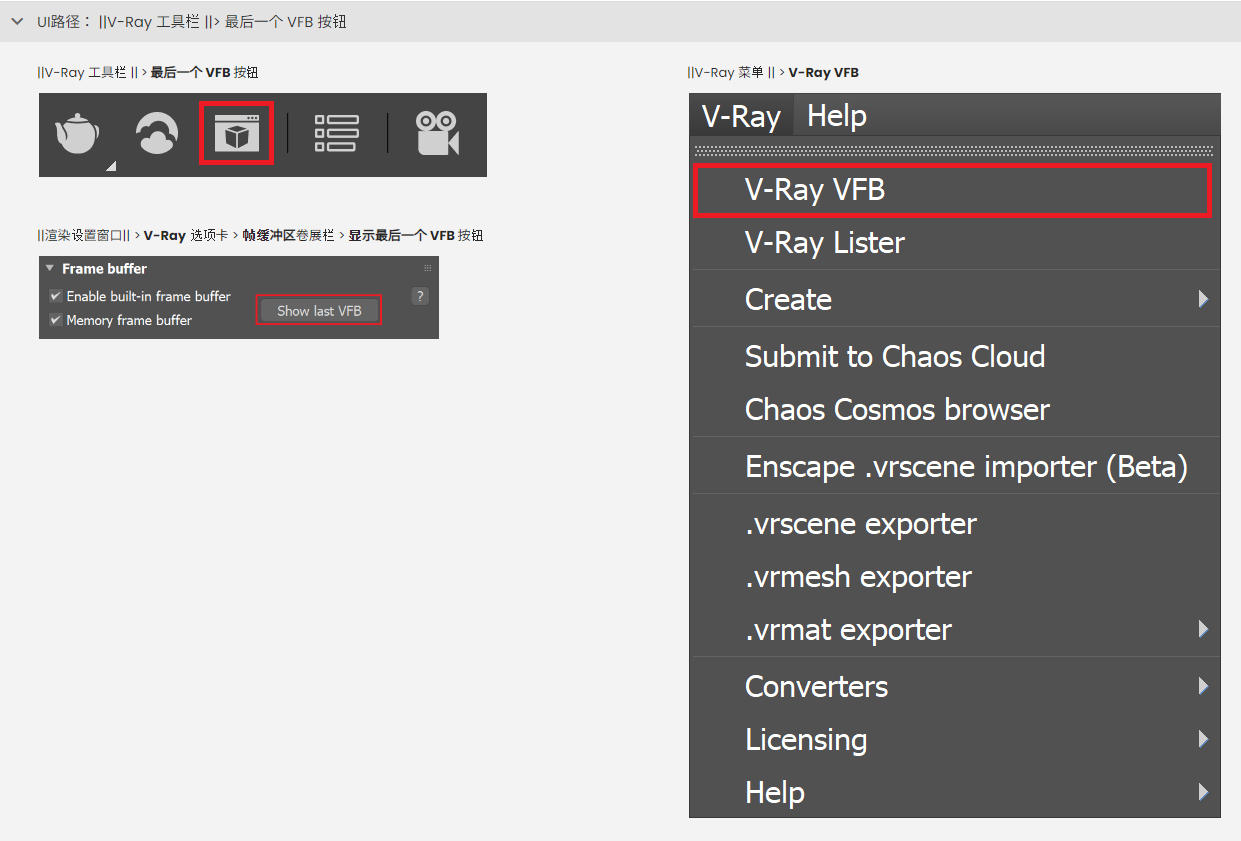
Task: Toggle Memory frame buffer checkbox
Action: pyautogui.click(x=56, y=320)
